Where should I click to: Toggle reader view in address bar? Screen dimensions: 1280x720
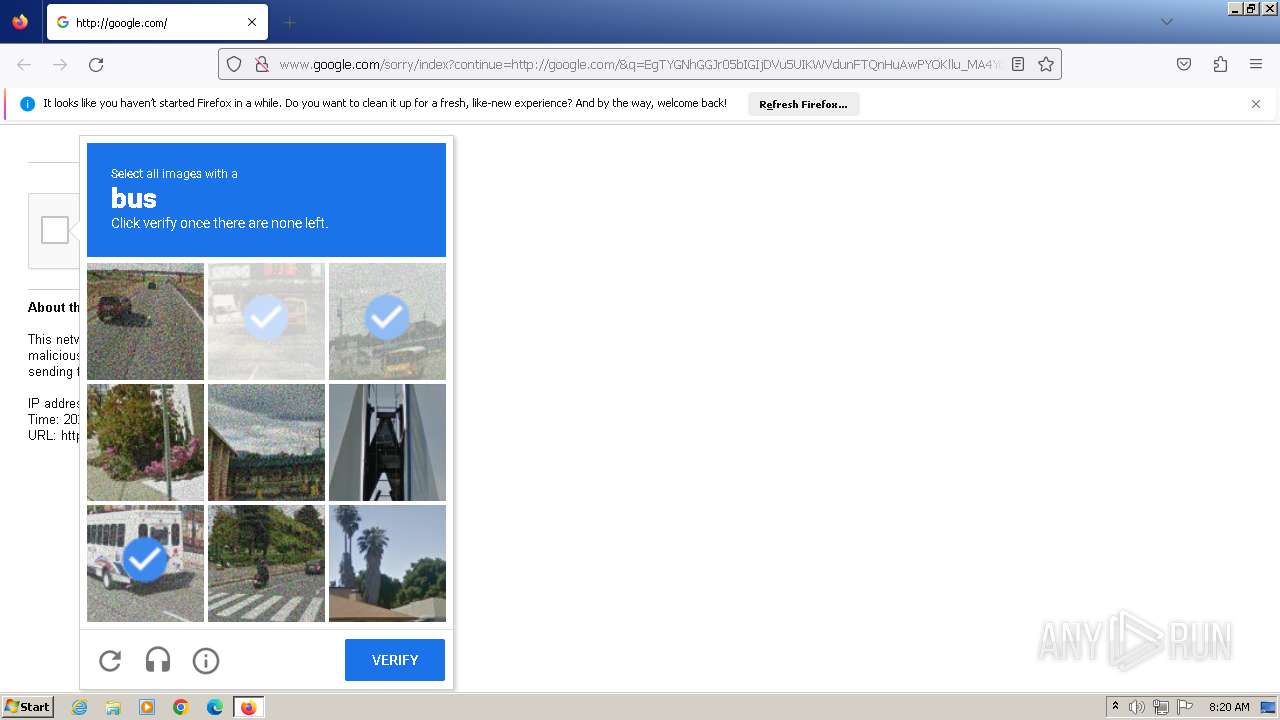(1018, 64)
